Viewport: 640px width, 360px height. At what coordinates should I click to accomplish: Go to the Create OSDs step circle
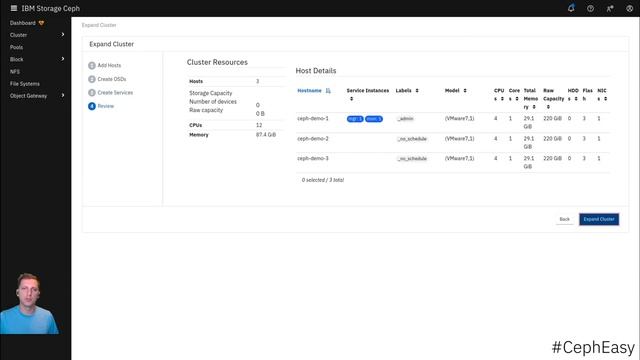92,79
